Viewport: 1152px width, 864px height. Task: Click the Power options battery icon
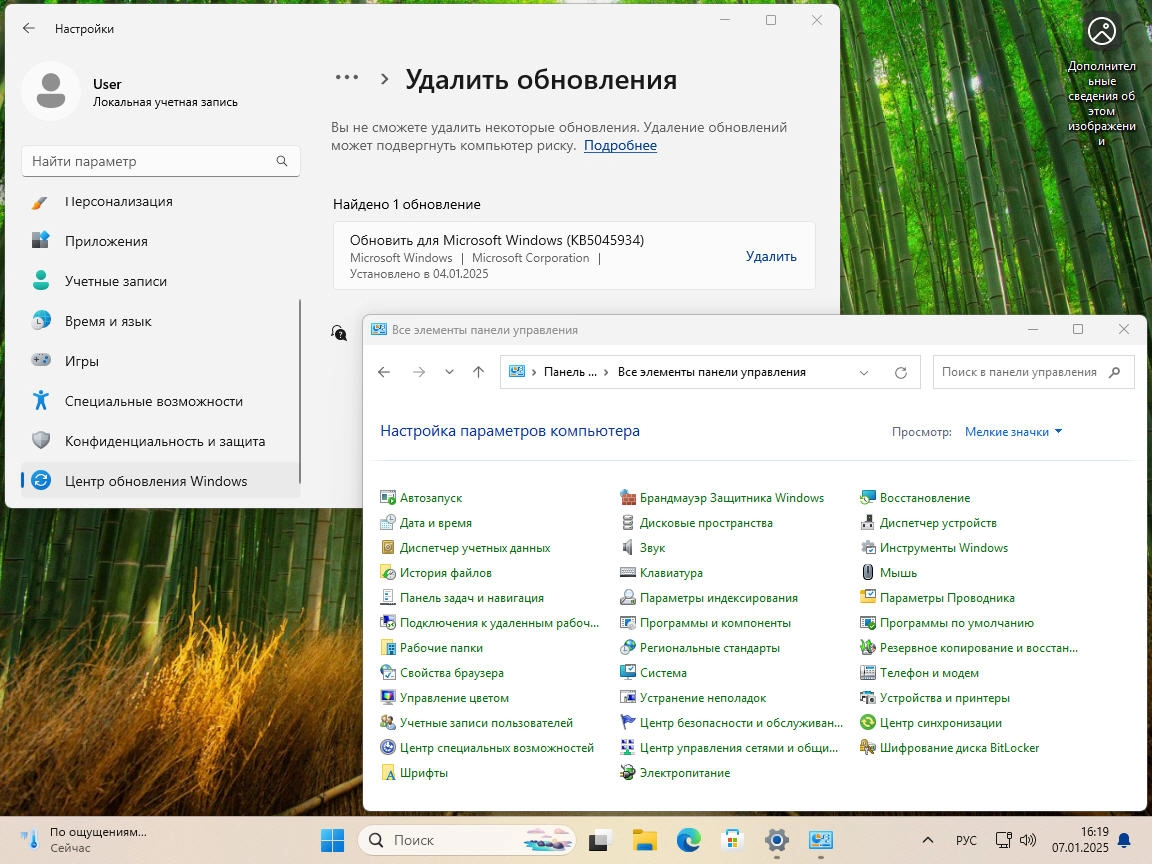pos(628,773)
